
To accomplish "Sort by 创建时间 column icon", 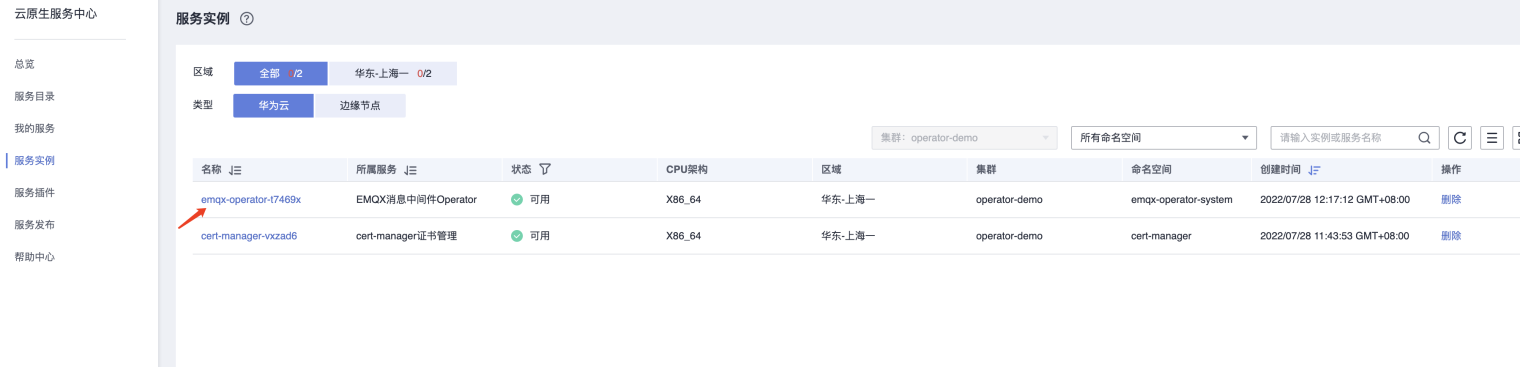I will [1314, 170].
